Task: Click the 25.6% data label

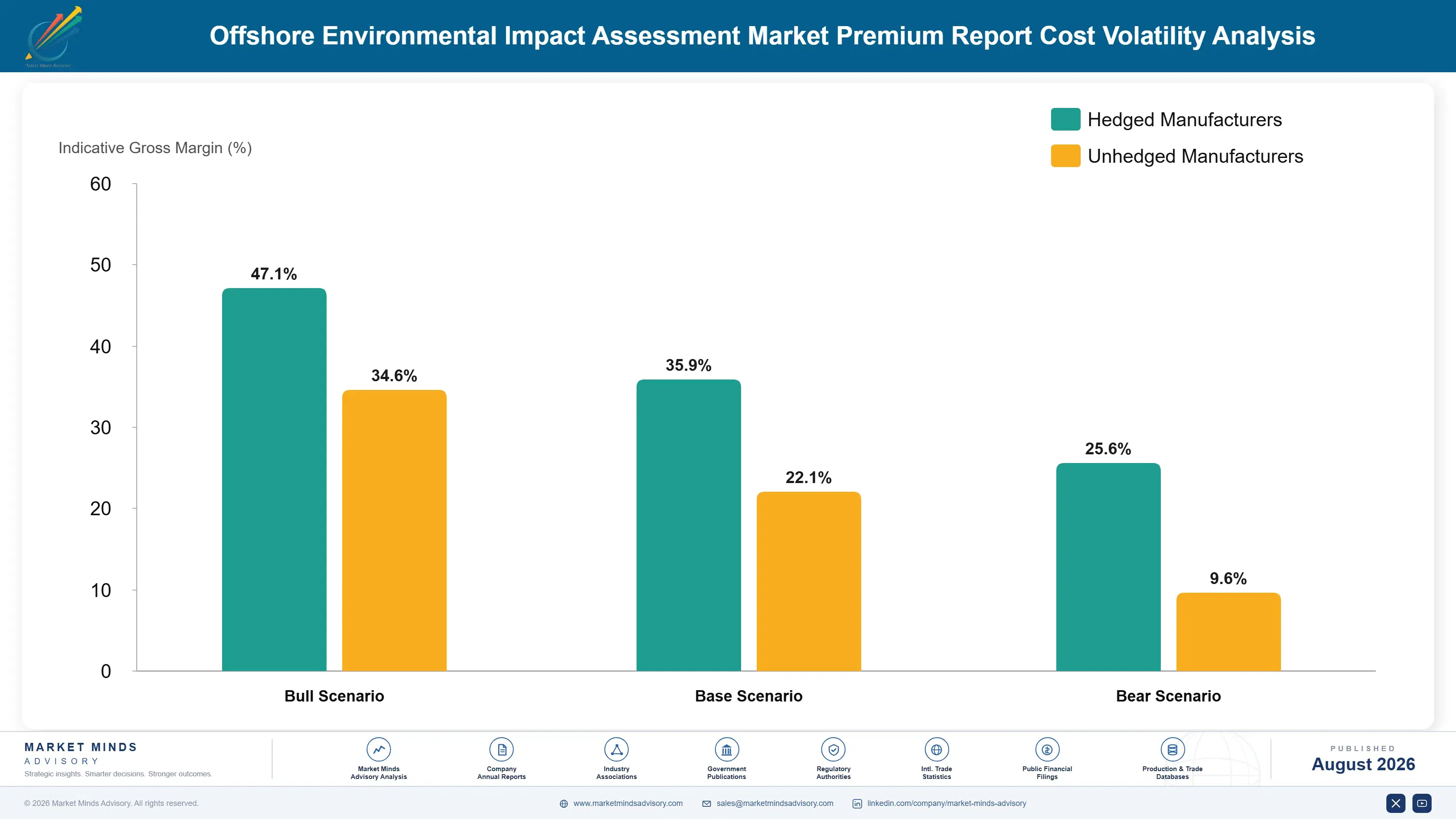Action: (1108, 449)
